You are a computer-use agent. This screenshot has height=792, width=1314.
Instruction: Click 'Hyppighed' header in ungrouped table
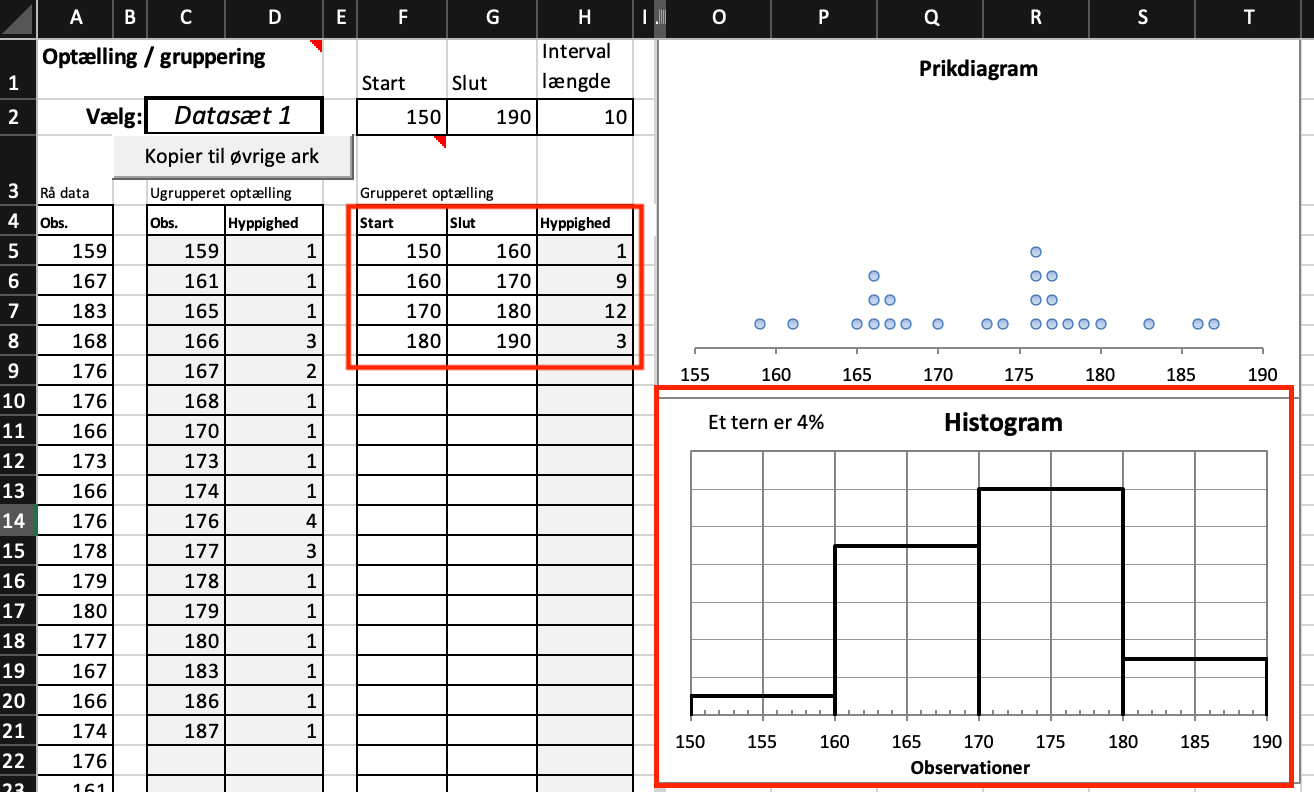[x=275, y=223]
